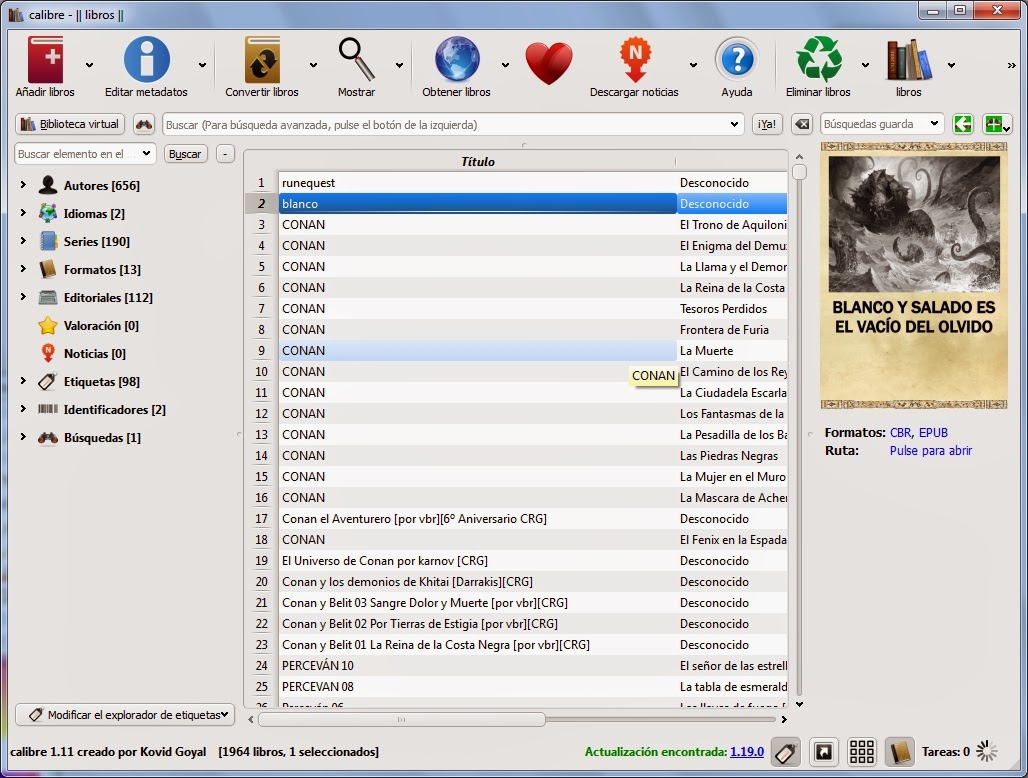Expand the Formatos [13] category
This screenshot has width=1028, height=778.
pyautogui.click(x=23, y=269)
